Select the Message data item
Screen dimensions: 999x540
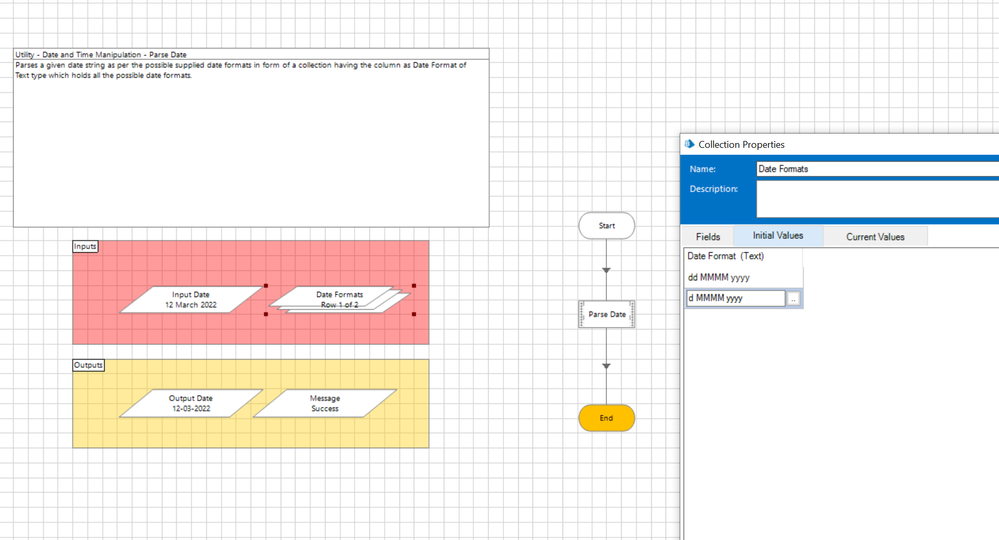click(x=324, y=403)
